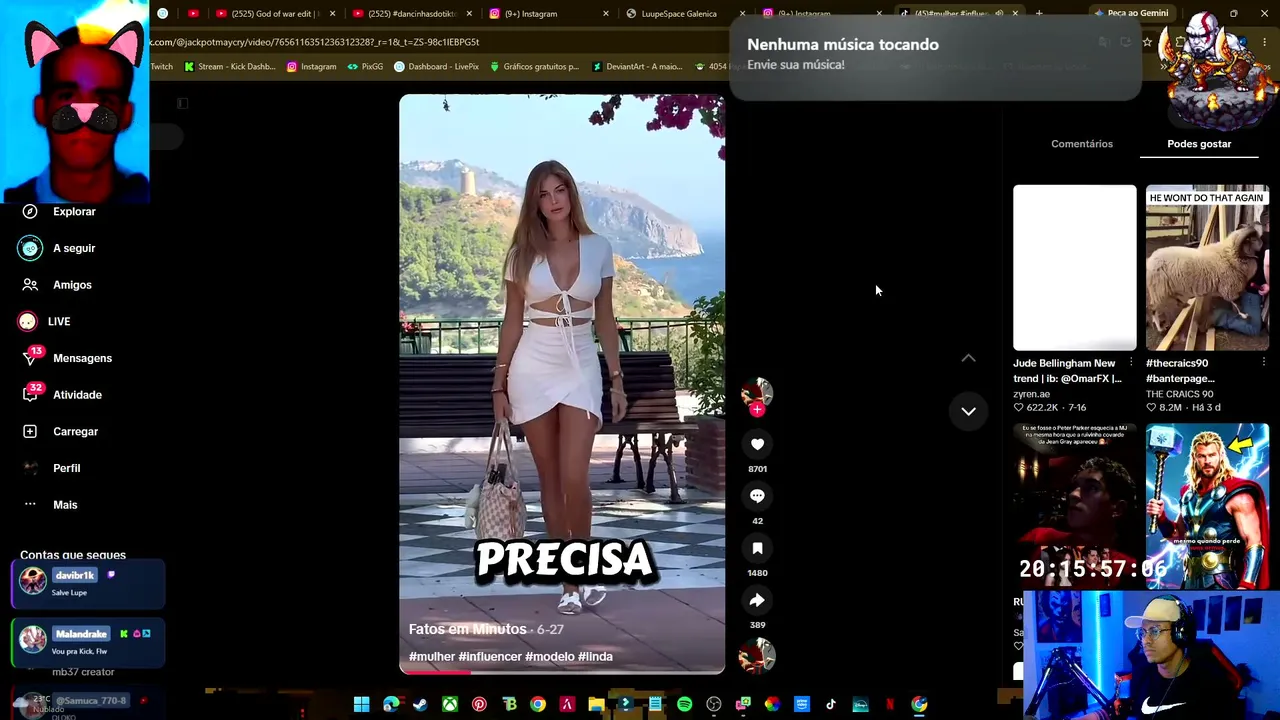Follow creator with the red plus badge
Screen dimensions: 1280x720
(x=757, y=409)
